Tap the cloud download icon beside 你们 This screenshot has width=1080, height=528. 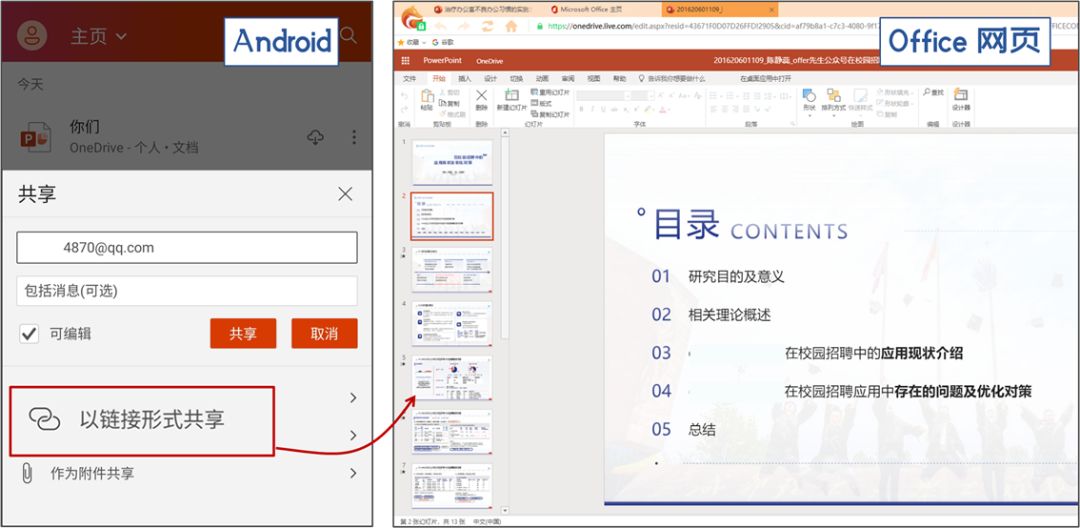(315, 137)
